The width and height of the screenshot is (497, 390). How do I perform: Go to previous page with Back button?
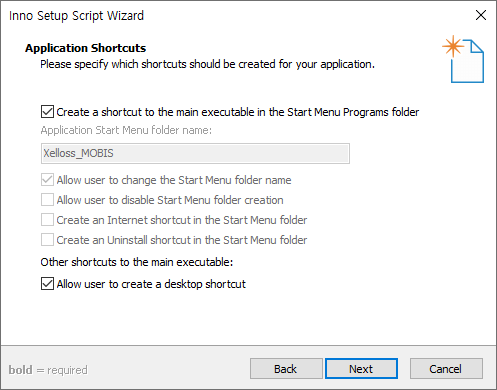(x=286, y=369)
